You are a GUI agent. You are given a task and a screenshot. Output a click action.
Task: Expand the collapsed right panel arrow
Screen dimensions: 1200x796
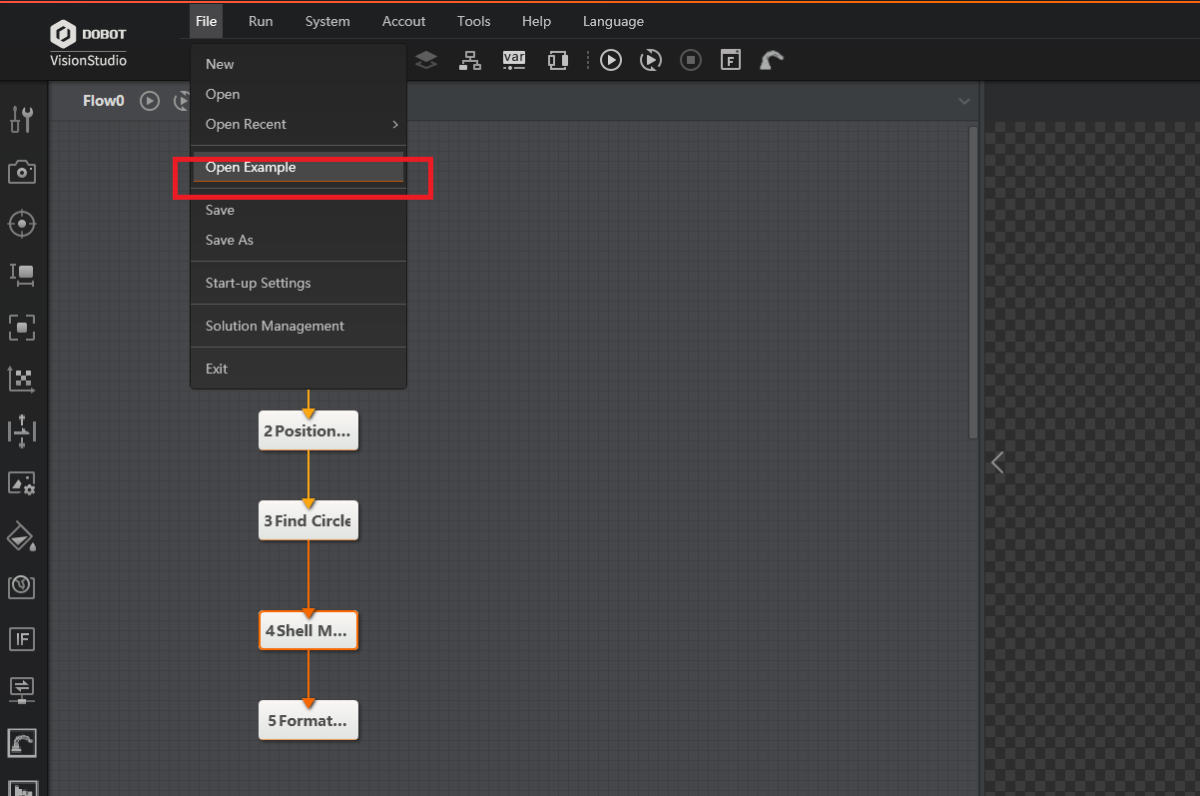(x=997, y=462)
